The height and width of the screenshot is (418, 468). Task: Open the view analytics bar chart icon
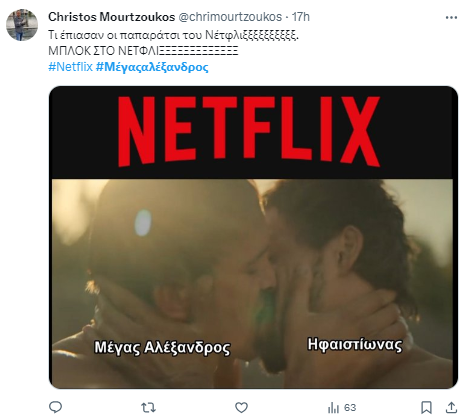click(x=333, y=407)
